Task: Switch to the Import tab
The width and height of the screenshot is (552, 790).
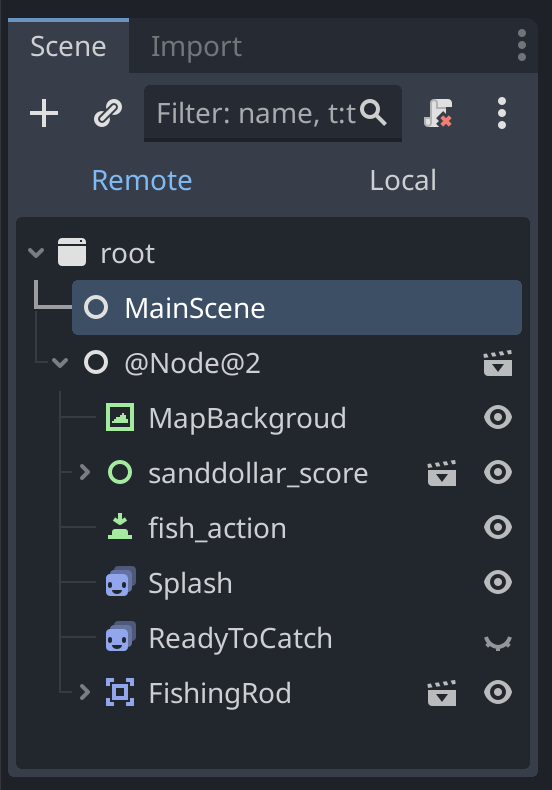Action: (196, 46)
